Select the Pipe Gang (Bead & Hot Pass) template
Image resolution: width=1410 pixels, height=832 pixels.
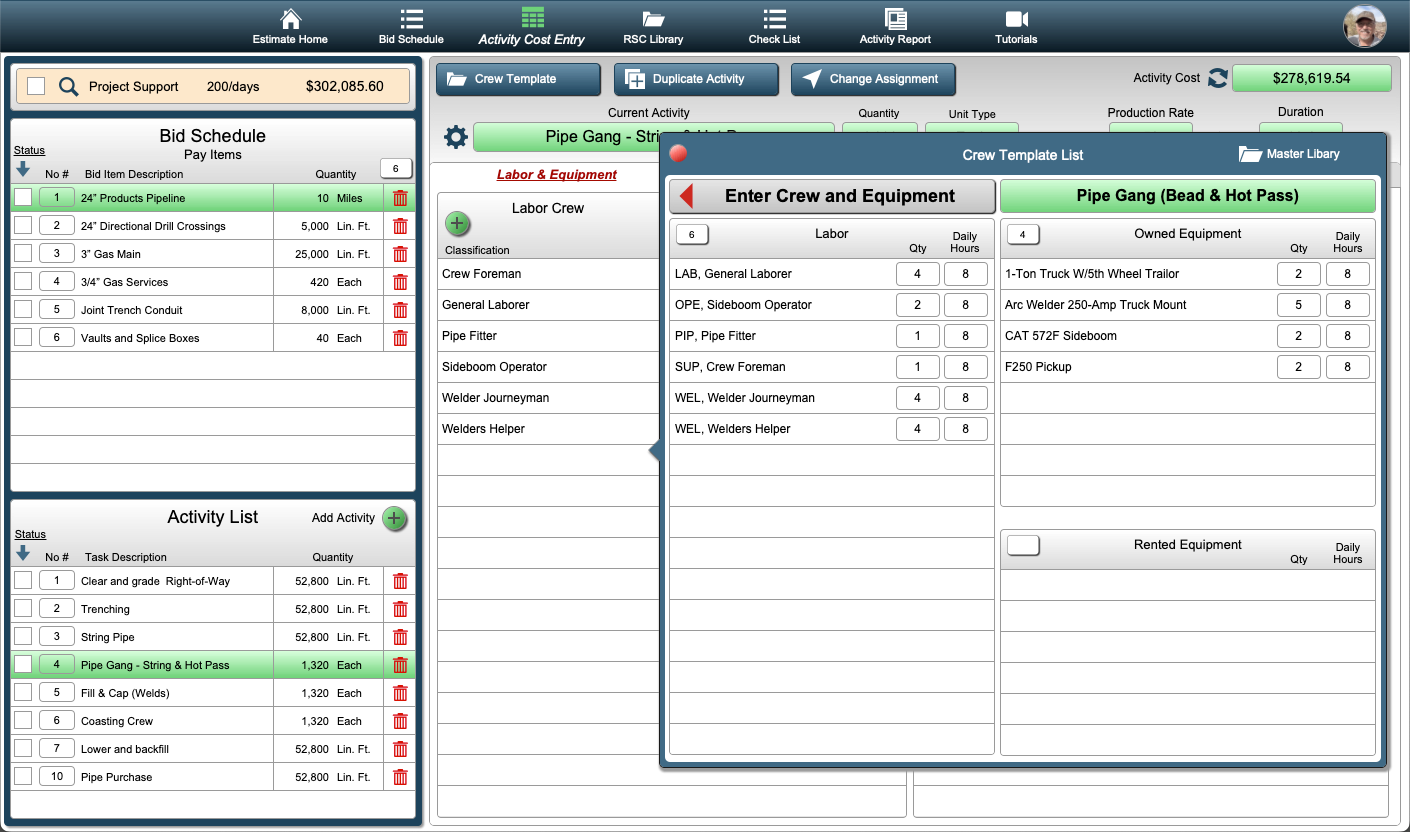pos(1188,196)
